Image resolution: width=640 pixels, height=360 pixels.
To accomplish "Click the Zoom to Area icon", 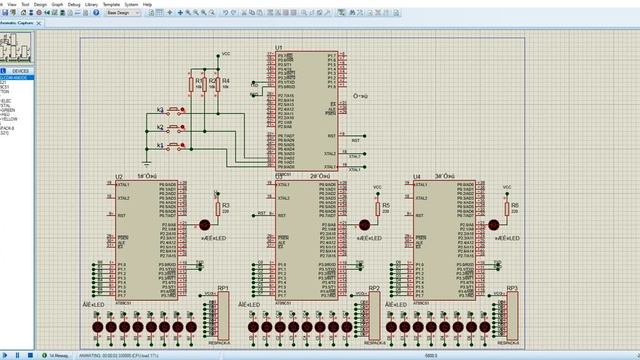I will [x=212, y=13].
